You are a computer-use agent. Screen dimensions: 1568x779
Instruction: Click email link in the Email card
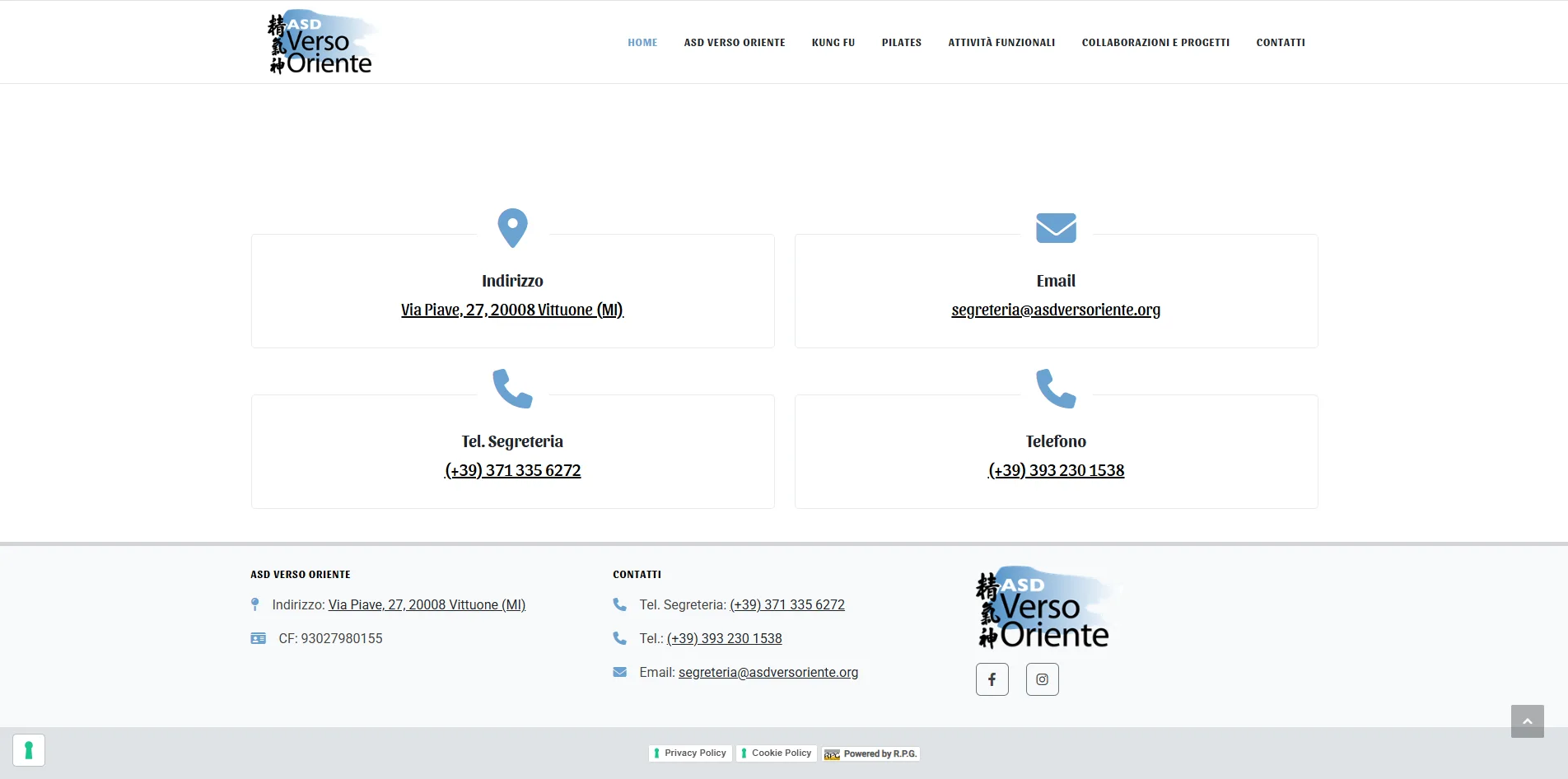(x=1056, y=310)
